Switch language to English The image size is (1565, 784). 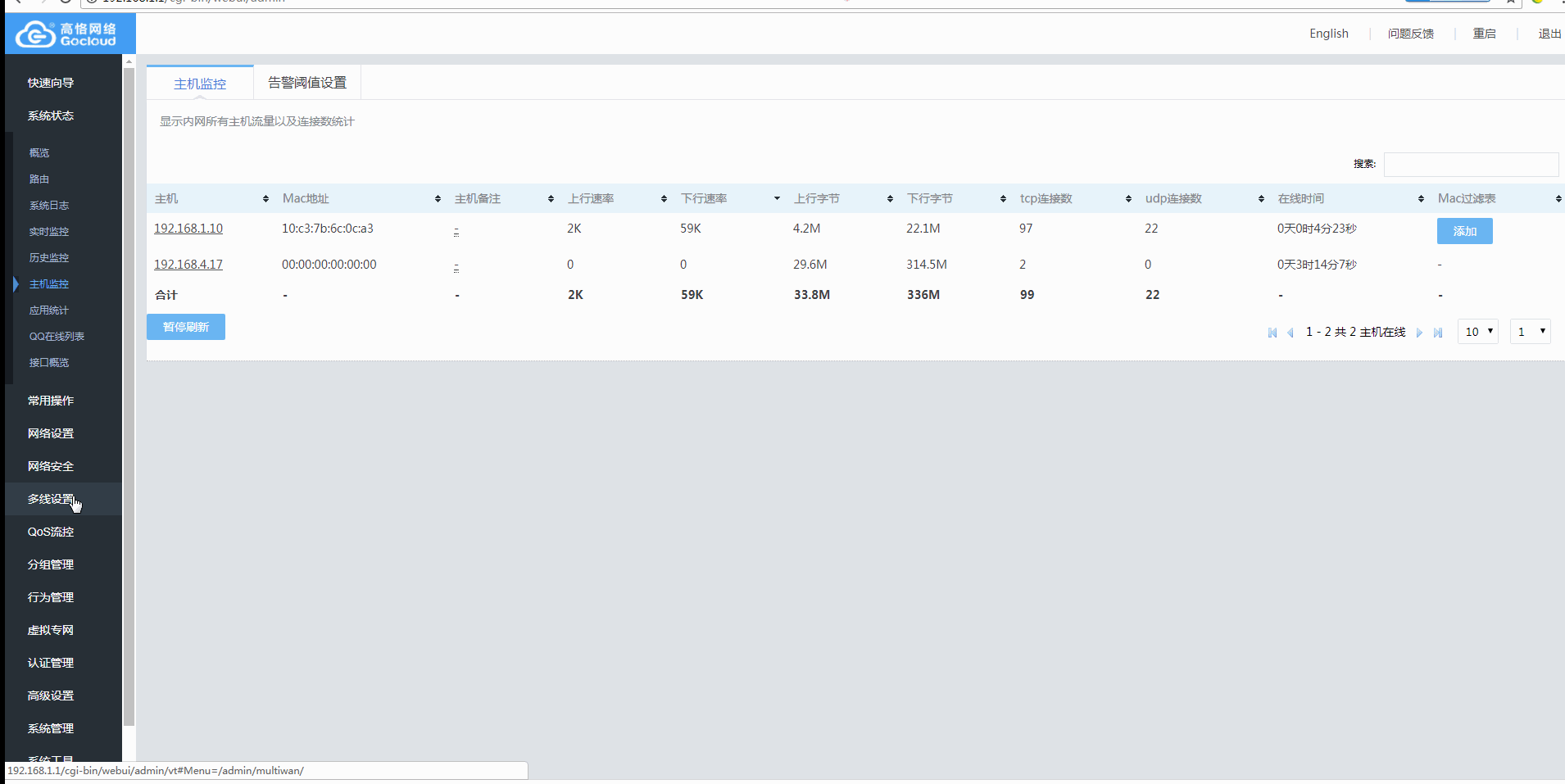point(1328,34)
